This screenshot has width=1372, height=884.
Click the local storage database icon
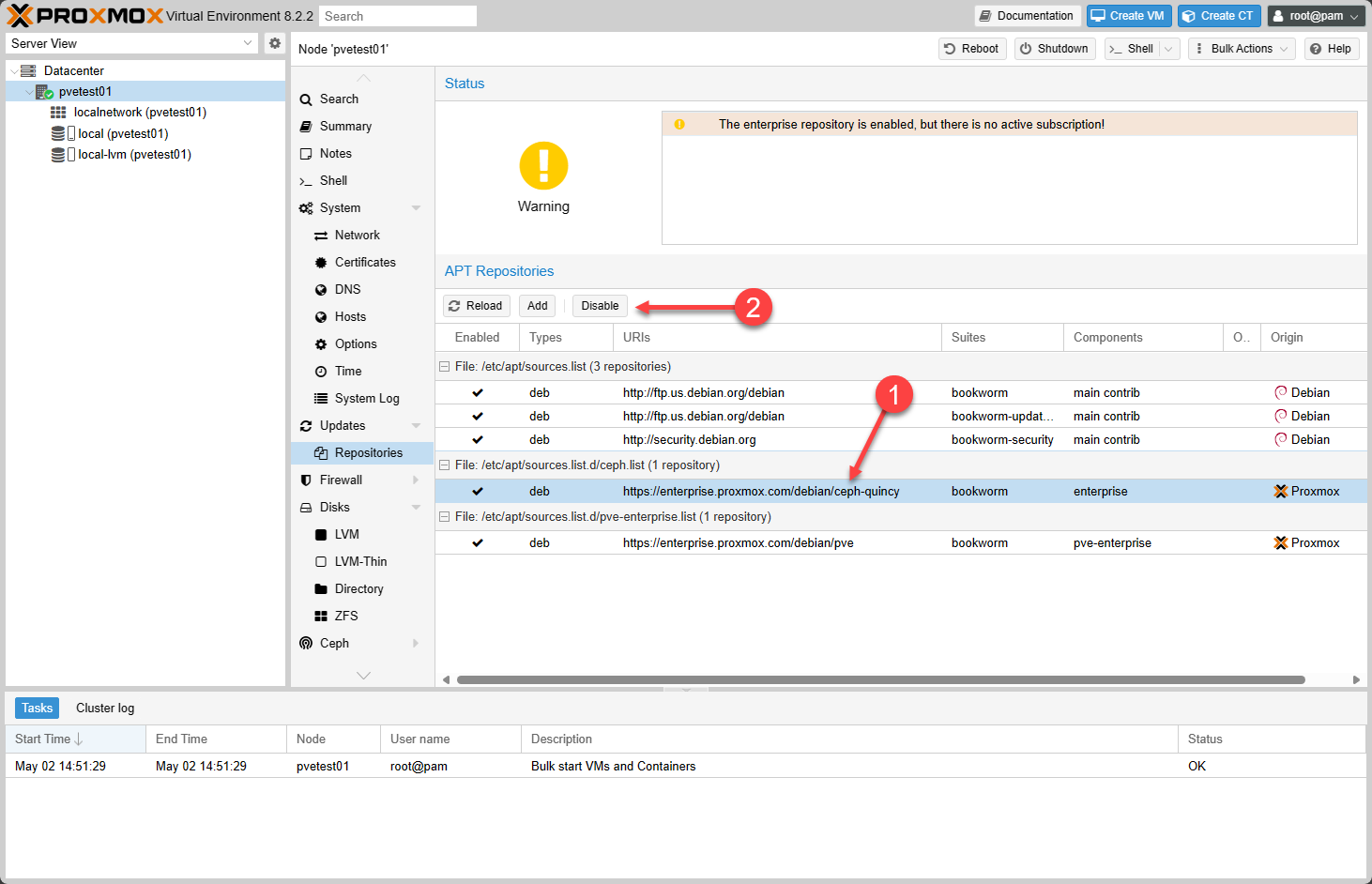click(x=58, y=133)
